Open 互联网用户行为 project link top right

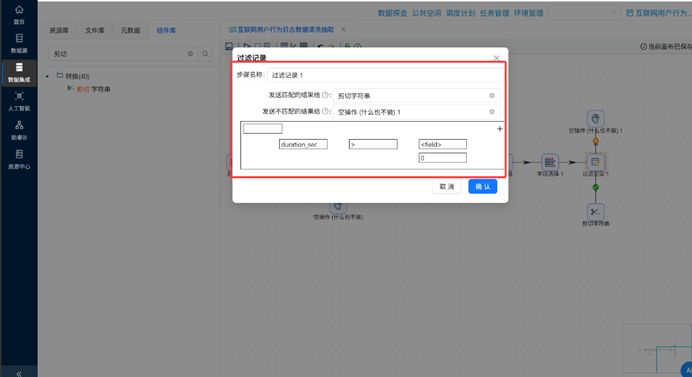coord(658,13)
